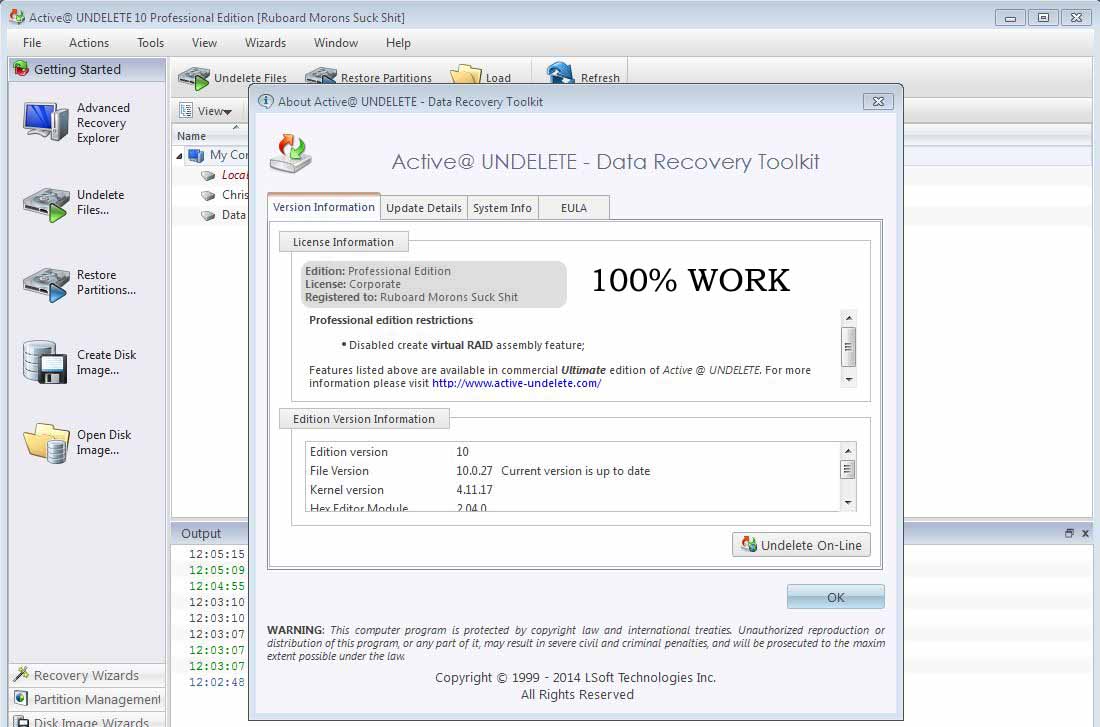
Task: Click the Restore Partitions toolbar icon
Action: tap(322, 76)
